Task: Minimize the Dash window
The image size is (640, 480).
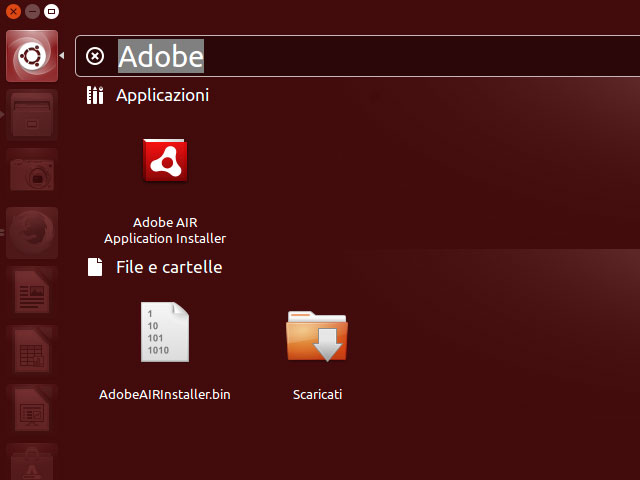Action: [32, 11]
